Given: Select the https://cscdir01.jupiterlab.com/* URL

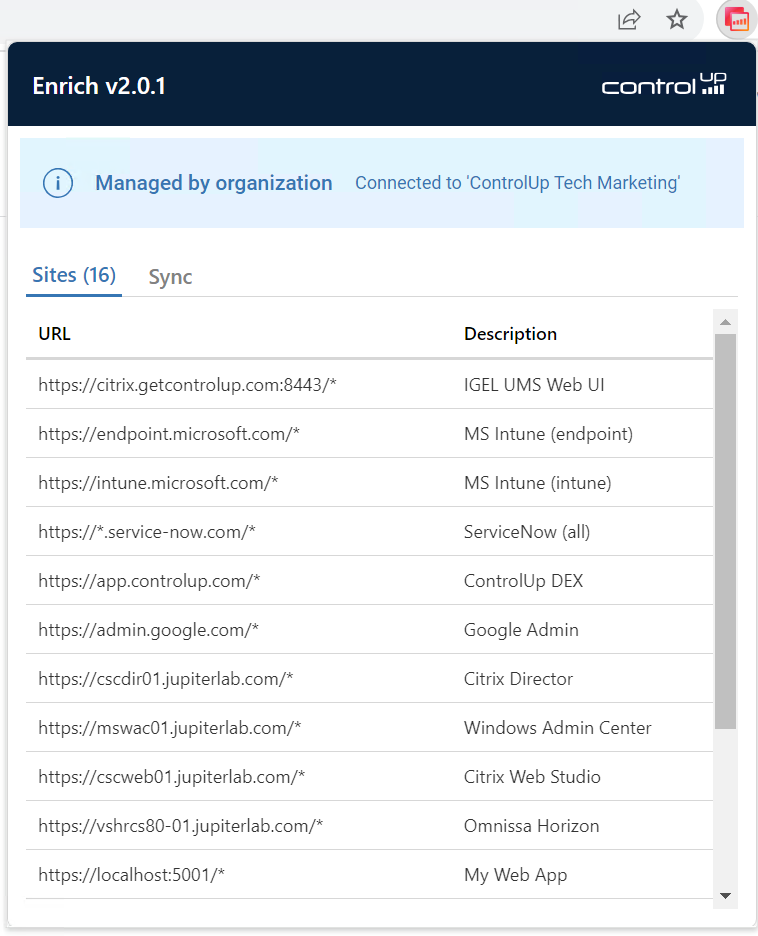Looking at the screenshot, I should click(166, 679).
